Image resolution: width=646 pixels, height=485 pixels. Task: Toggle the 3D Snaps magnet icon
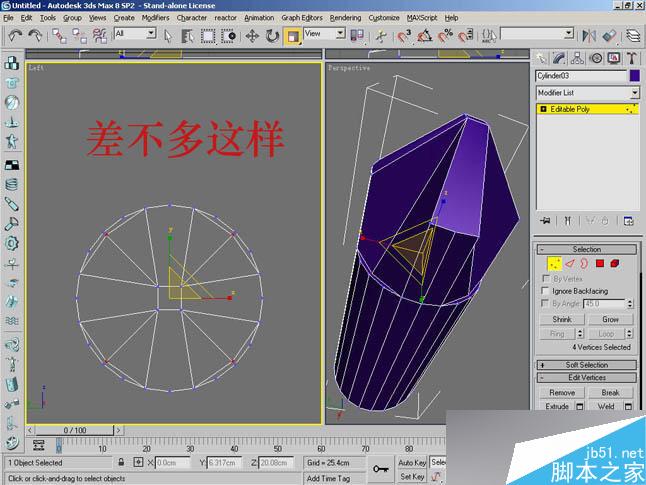(404, 36)
